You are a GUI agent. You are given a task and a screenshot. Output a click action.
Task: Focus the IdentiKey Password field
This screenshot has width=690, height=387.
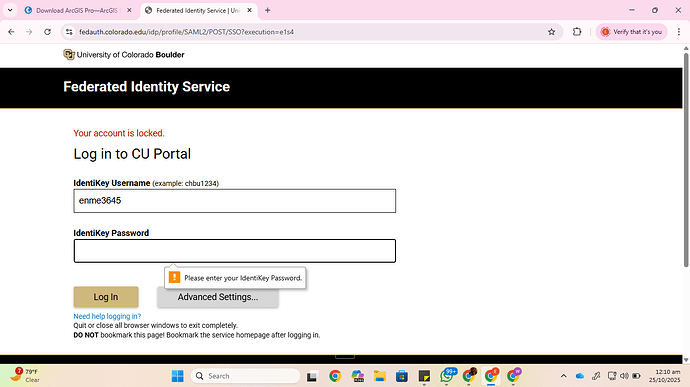pyautogui.click(x=235, y=251)
